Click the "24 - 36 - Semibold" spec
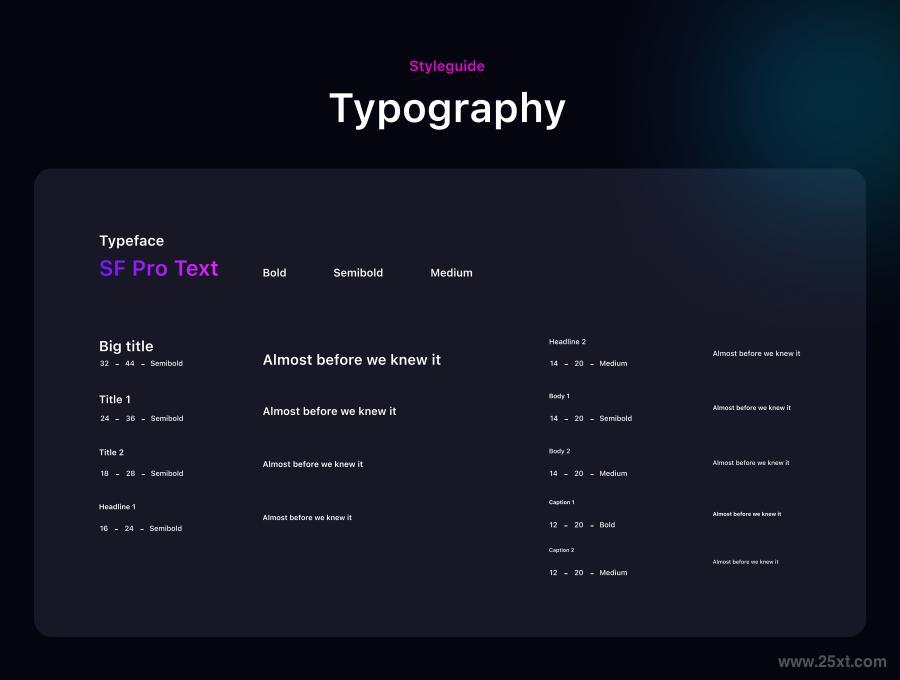Image resolution: width=900 pixels, height=680 pixels. [x=142, y=418]
